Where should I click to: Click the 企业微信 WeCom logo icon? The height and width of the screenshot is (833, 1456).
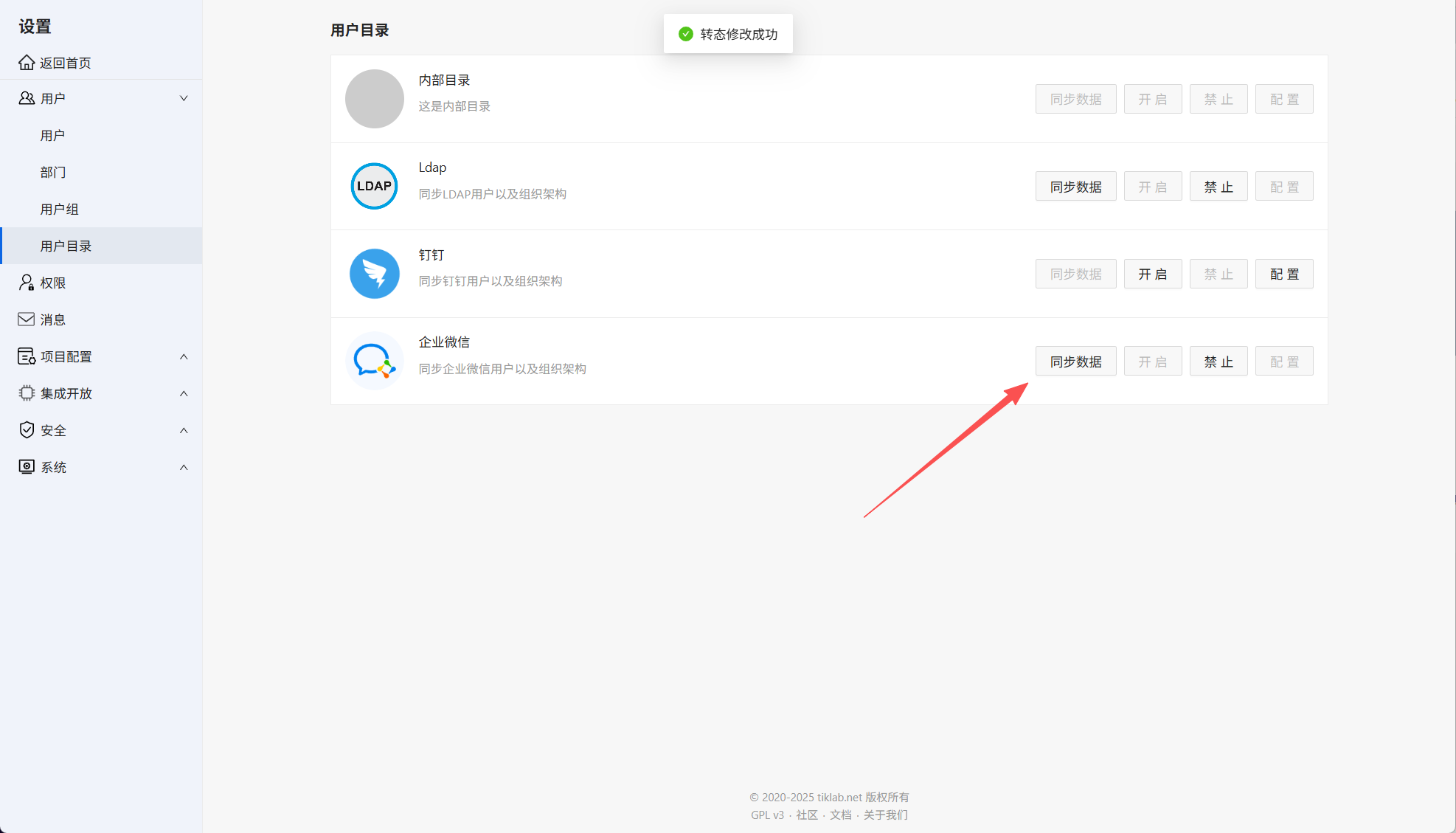click(x=374, y=361)
